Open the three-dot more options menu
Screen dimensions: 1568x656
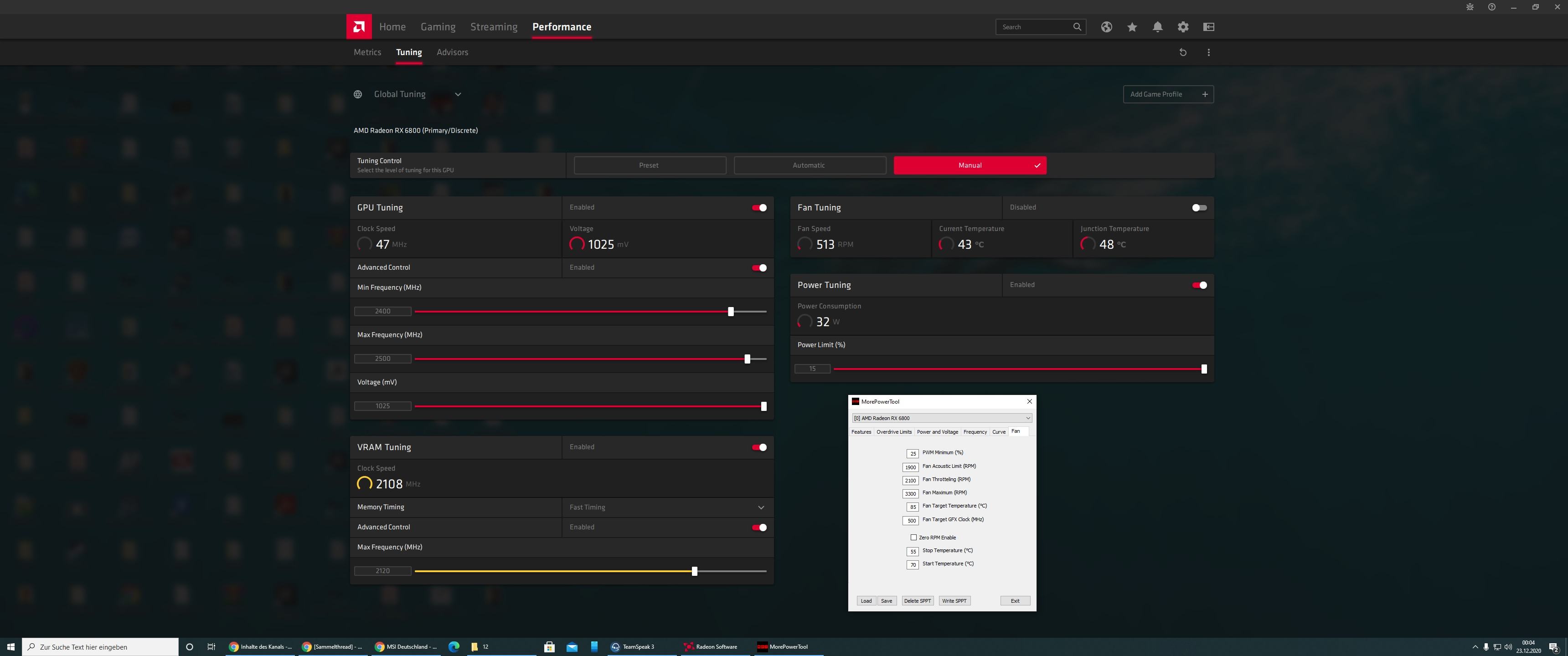1209,52
